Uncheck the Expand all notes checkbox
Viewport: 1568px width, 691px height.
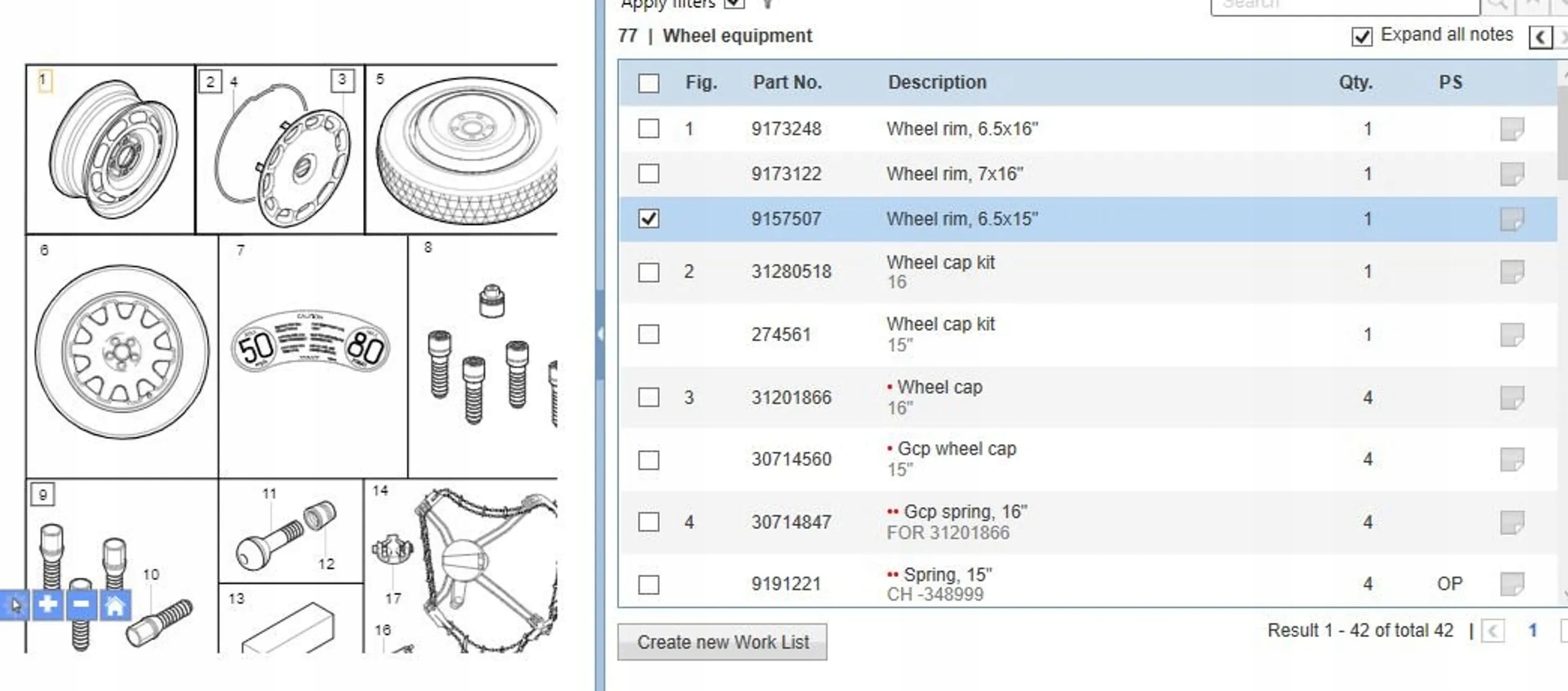coord(1362,36)
